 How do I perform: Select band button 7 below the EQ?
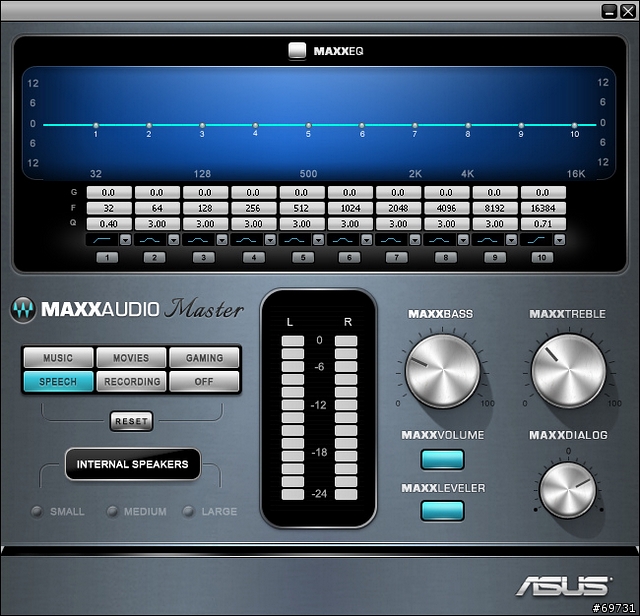[397, 258]
